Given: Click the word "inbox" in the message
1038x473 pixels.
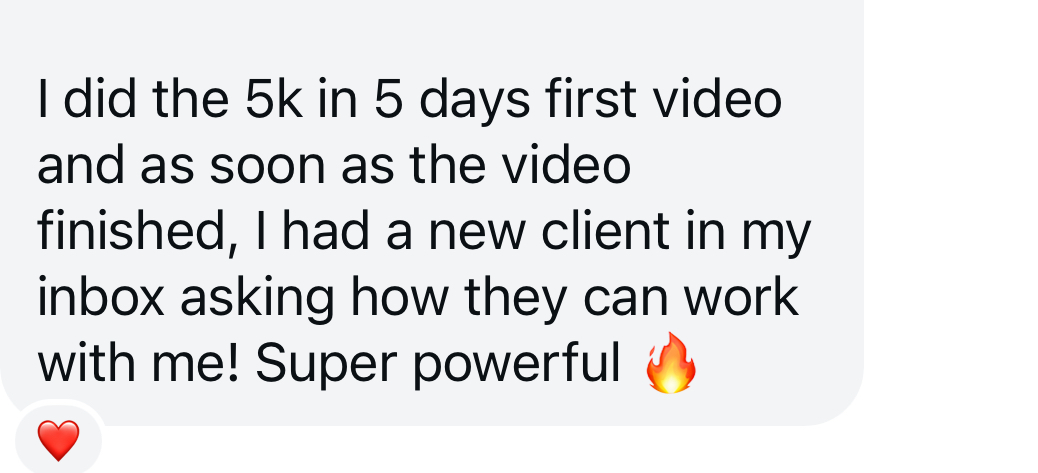Looking at the screenshot, I should (x=101, y=296).
